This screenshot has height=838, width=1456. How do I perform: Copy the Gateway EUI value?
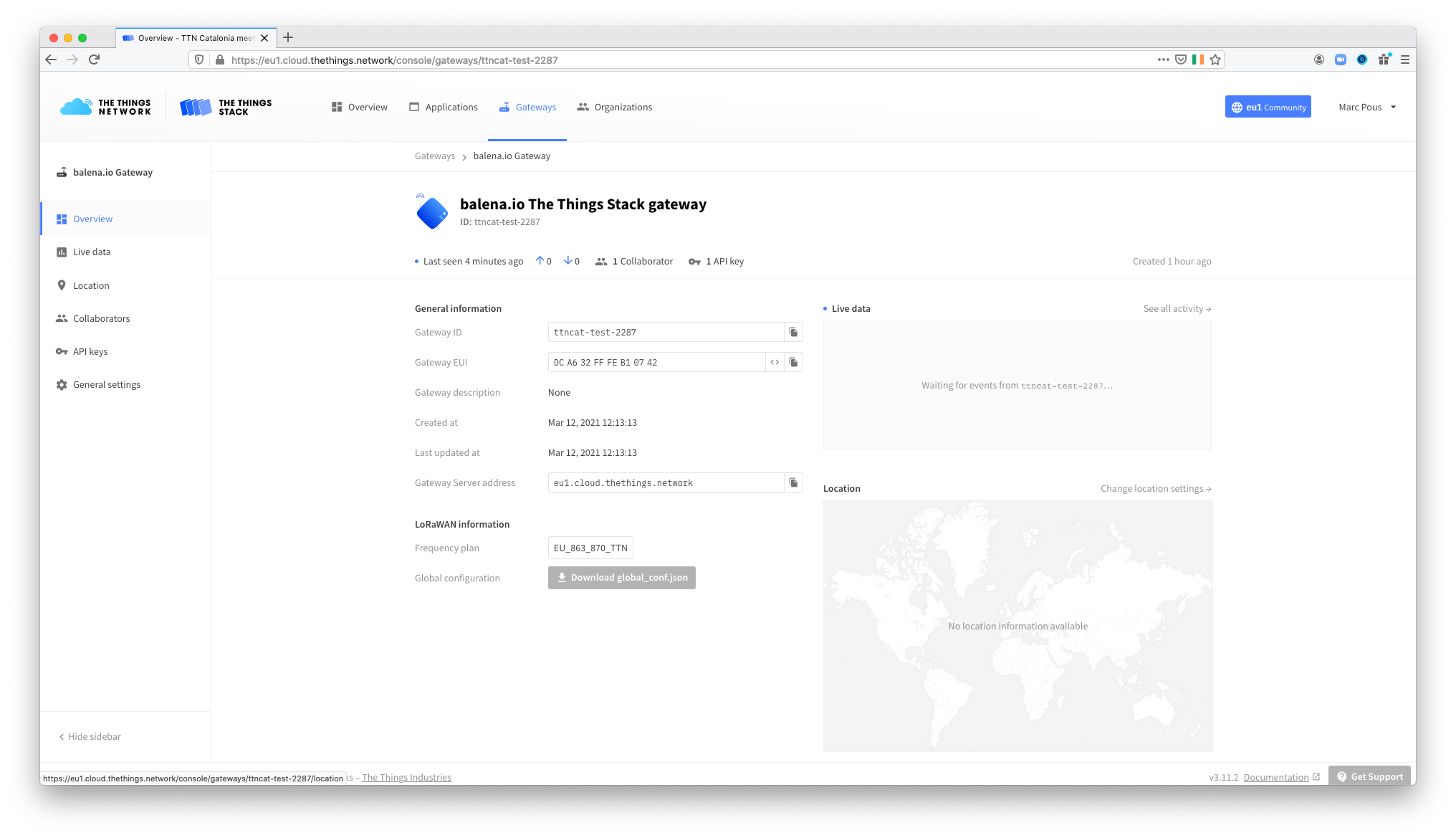(793, 362)
